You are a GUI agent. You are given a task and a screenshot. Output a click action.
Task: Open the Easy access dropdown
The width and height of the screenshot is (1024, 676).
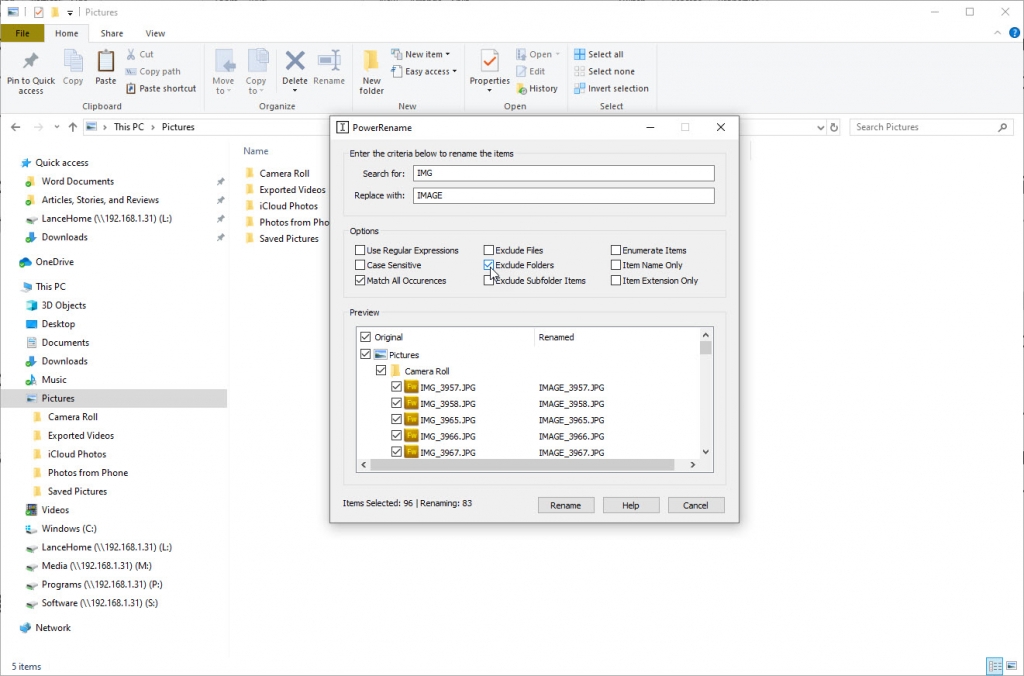pos(426,71)
